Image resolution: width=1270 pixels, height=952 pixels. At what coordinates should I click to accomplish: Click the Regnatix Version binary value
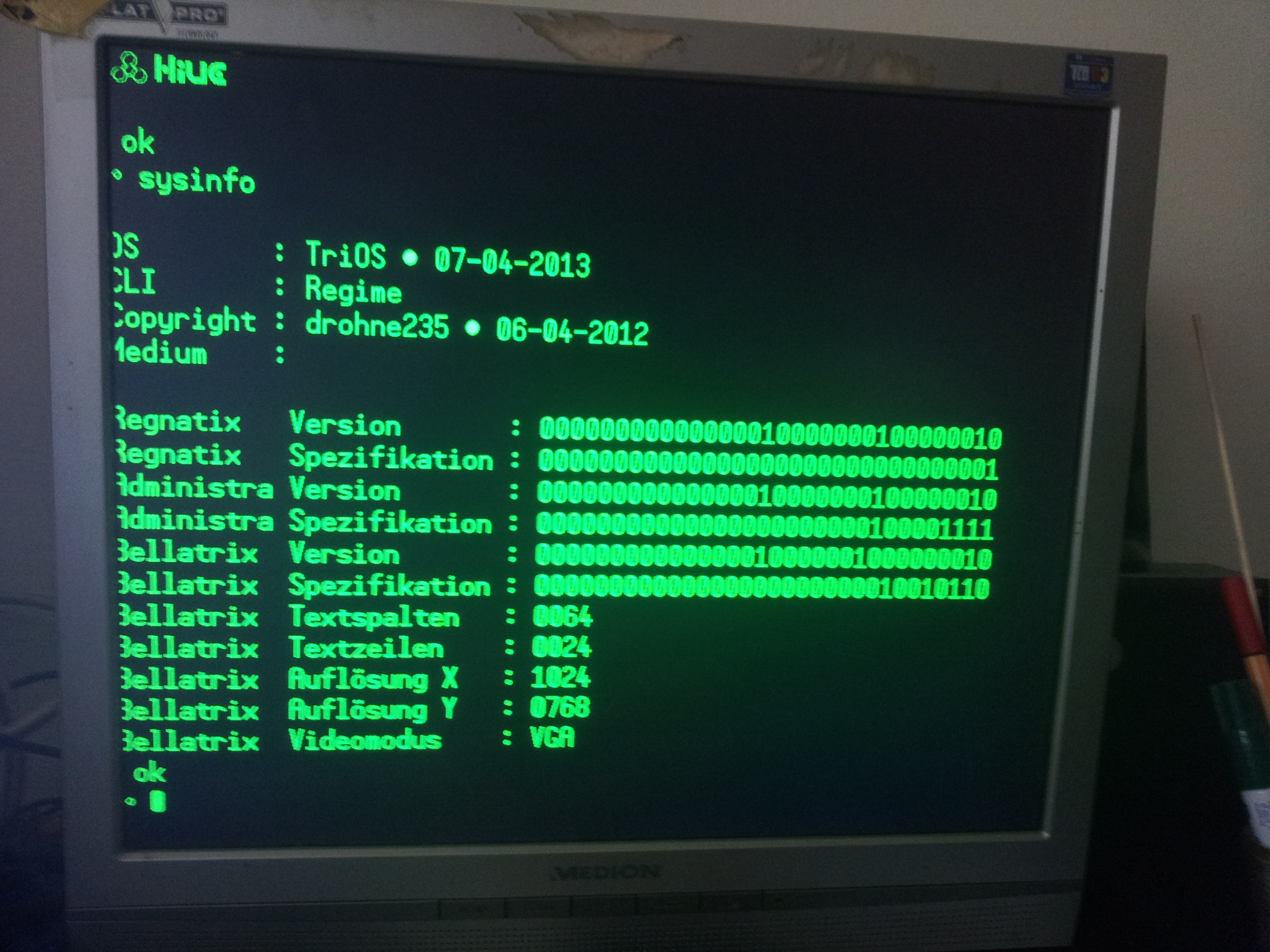point(770,434)
